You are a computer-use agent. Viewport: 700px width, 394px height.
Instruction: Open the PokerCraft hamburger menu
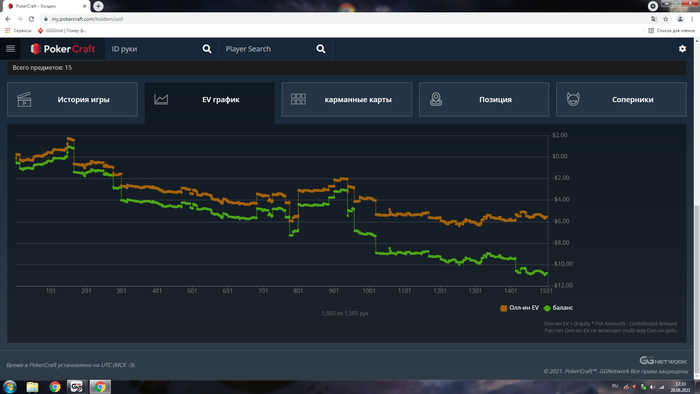[x=10, y=49]
